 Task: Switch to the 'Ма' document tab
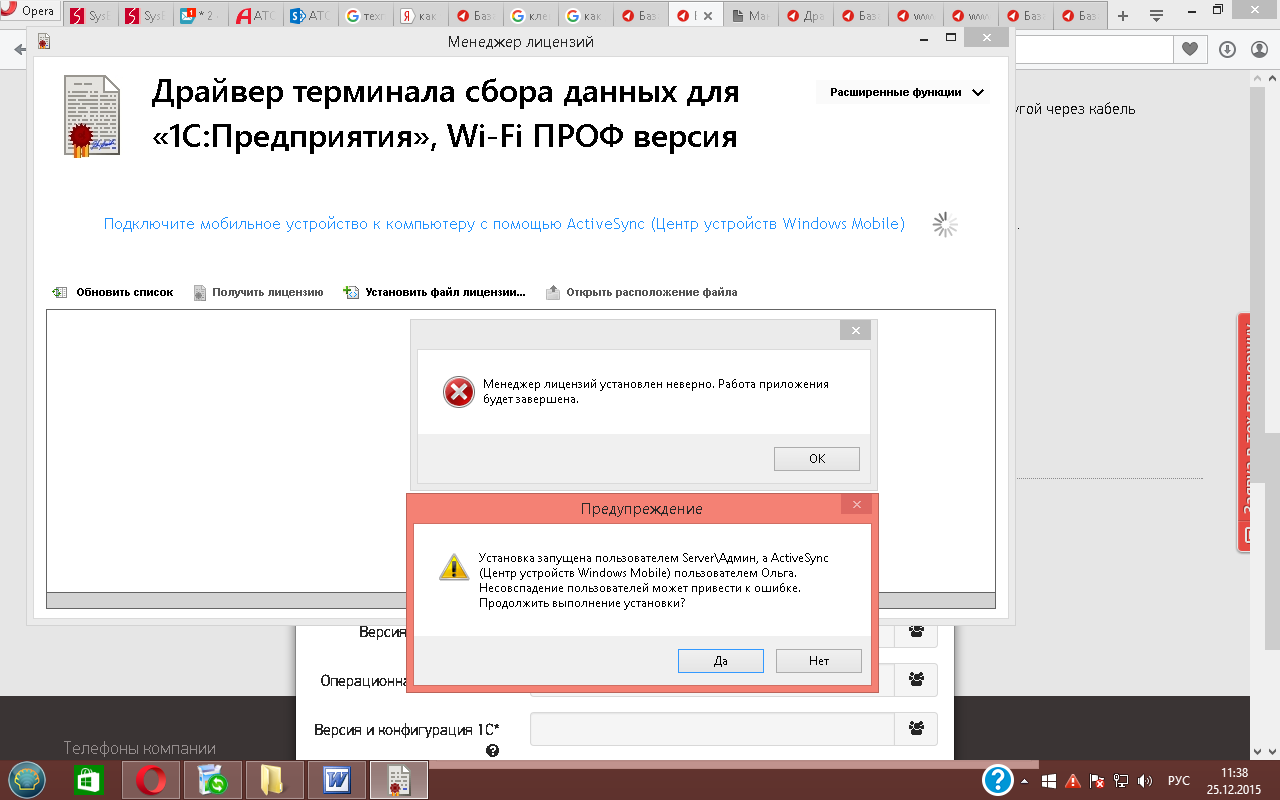[749, 17]
